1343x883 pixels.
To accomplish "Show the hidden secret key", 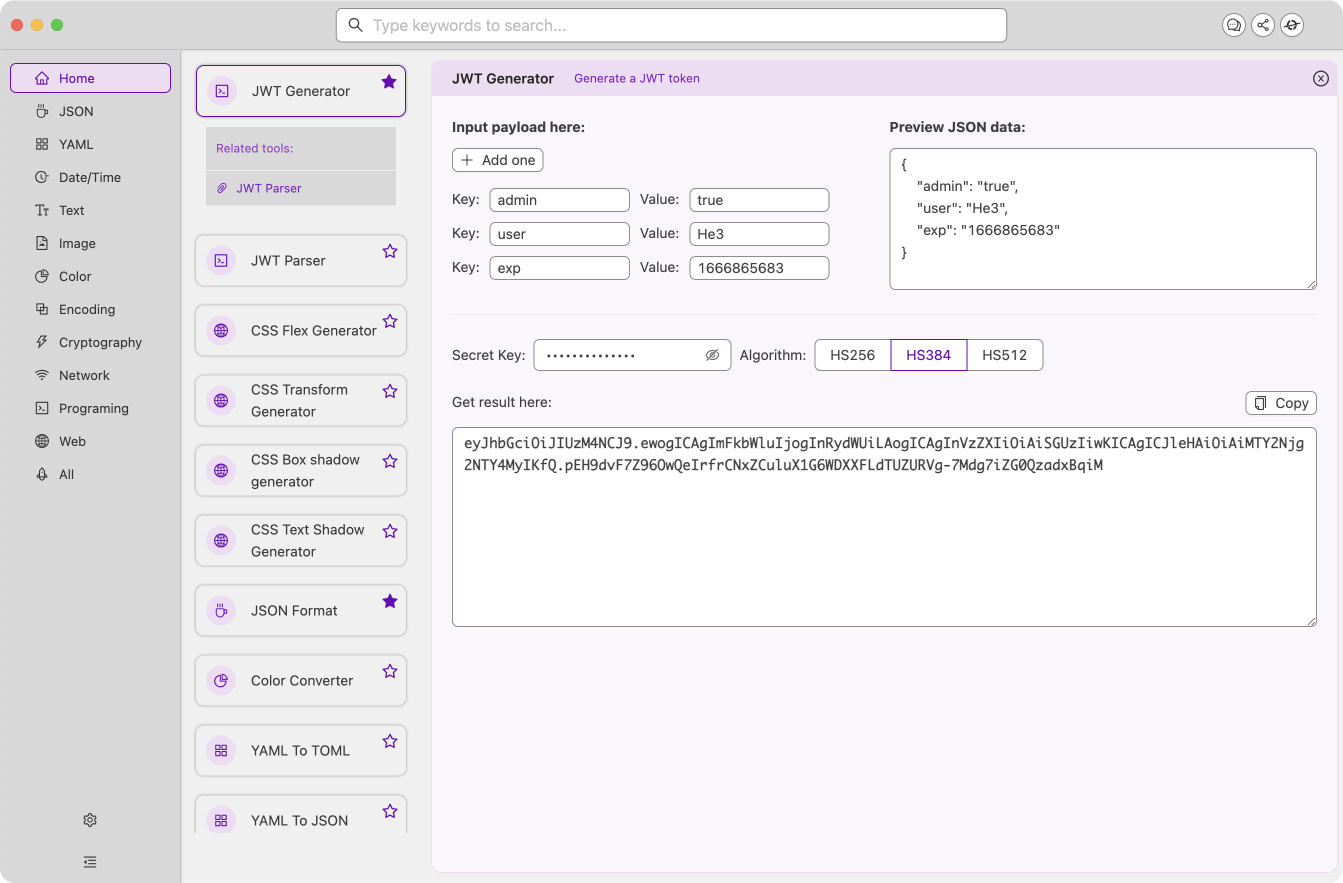I will tap(712, 355).
